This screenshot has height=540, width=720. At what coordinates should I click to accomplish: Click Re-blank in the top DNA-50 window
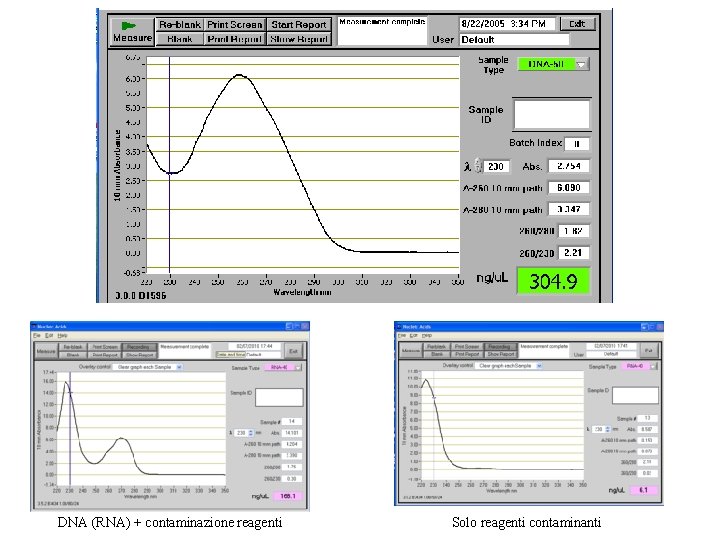pos(180,24)
